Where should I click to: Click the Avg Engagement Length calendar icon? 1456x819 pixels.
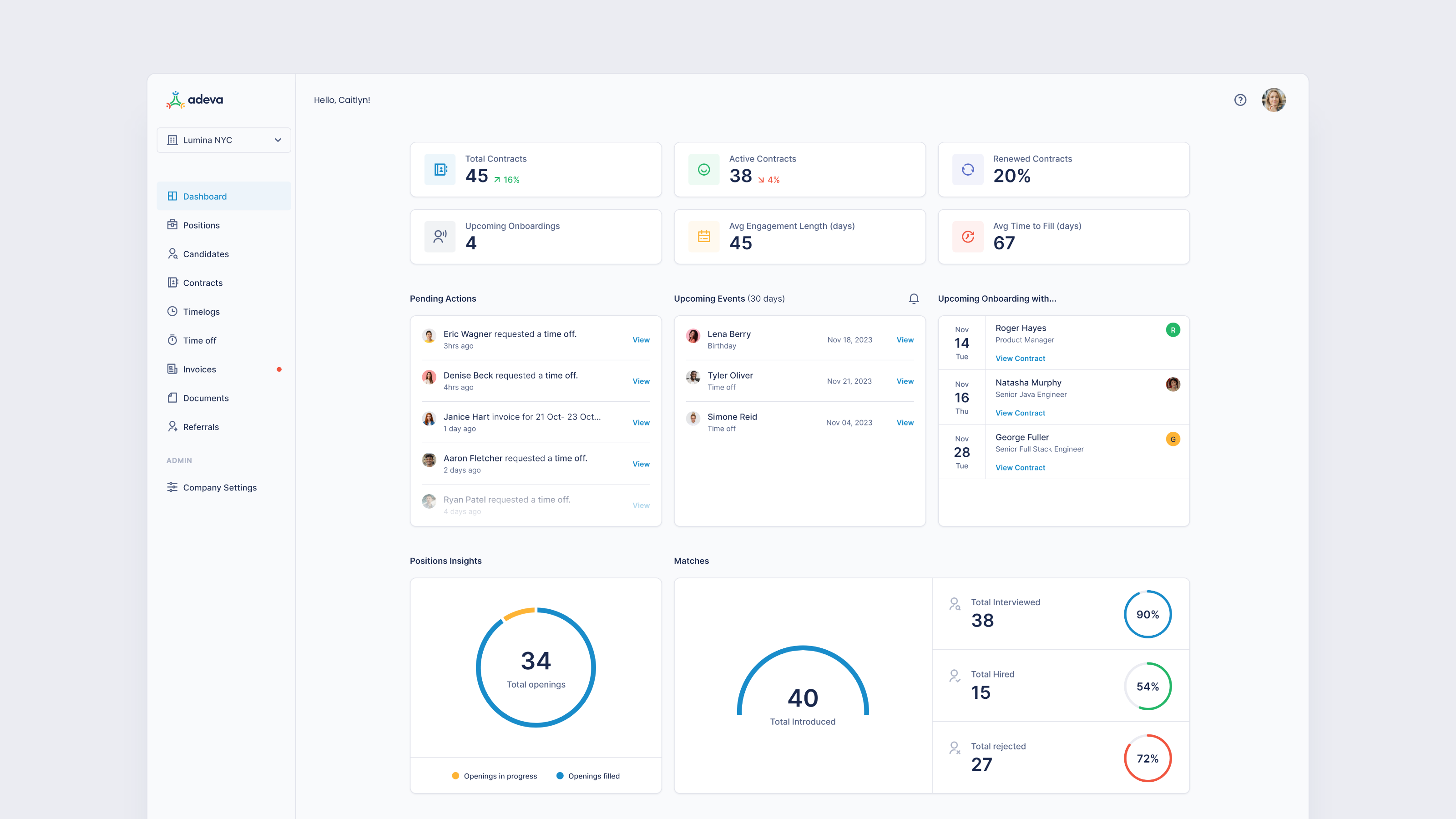704,237
